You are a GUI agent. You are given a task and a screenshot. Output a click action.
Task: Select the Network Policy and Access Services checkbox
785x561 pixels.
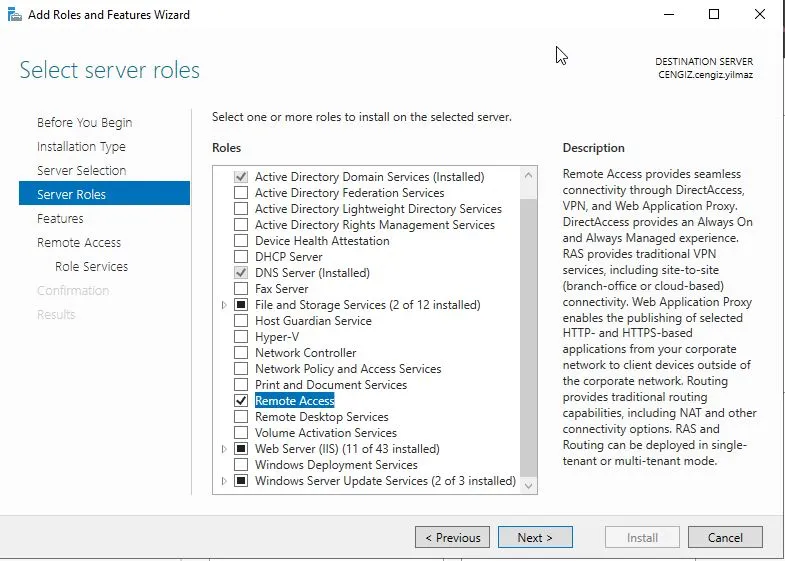tap(240, 369)
